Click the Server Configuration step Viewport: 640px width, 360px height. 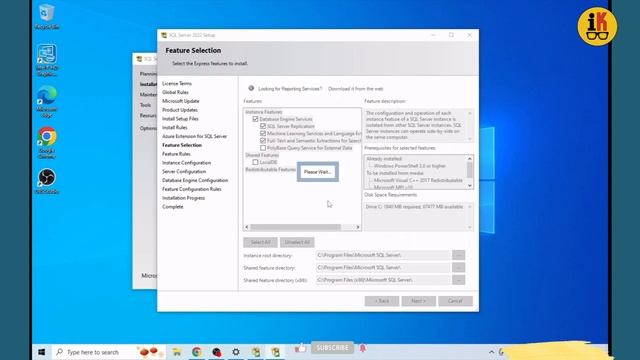184,171
